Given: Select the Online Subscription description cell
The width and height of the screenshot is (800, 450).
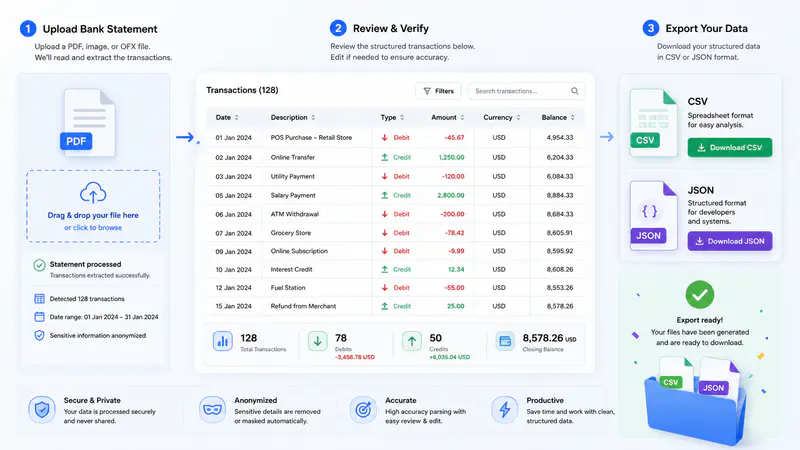Looking at the screenshot, I should point(299,251).
